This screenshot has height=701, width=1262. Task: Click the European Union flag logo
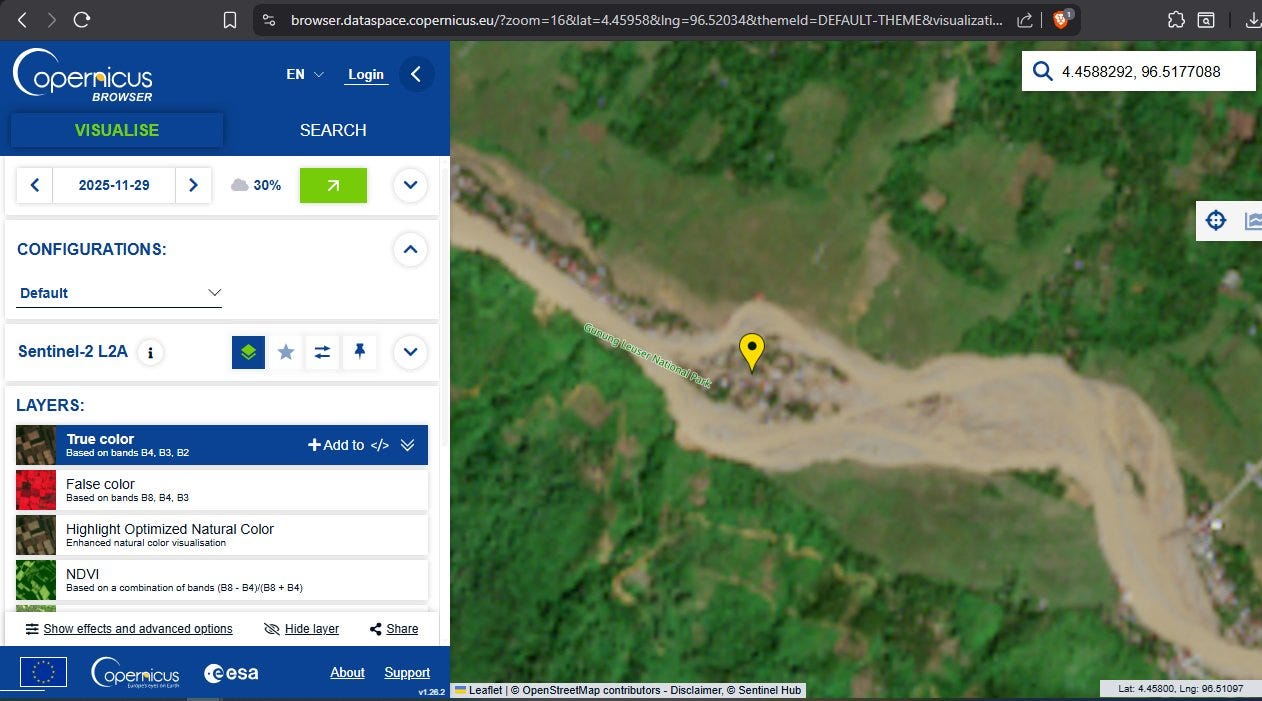pyautogui.click(x=43, y=672)
